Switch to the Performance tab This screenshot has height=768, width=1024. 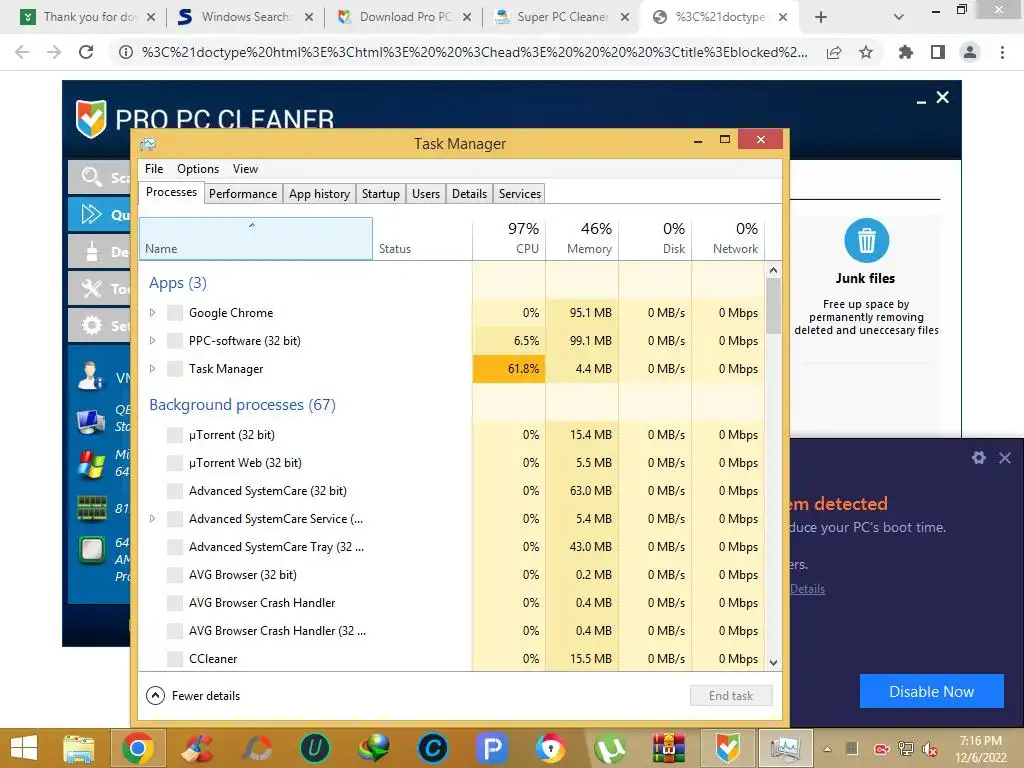click(x=243, y=194)
